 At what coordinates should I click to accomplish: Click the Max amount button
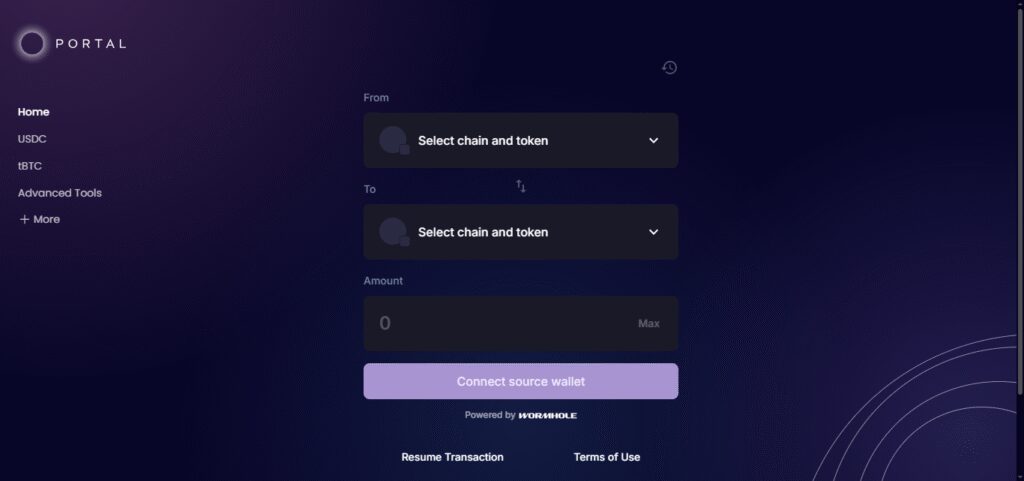(x=648, y=323)
